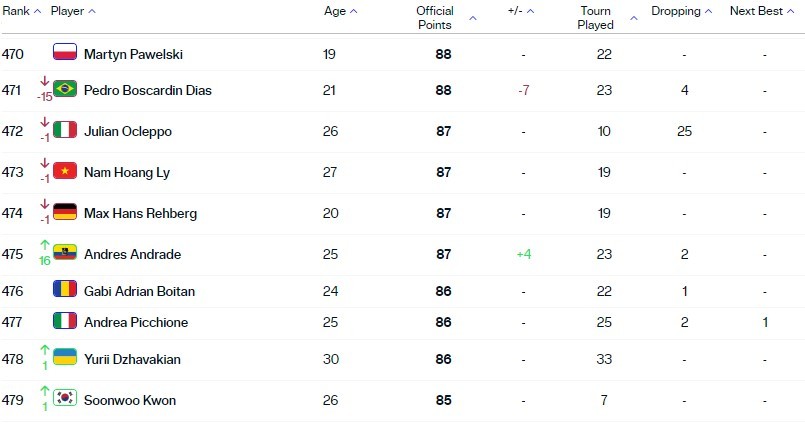Click the Germany flag beside Max Hans Rehberg
This screenshot has height=424, width=805.
click(x=65, y=211)
